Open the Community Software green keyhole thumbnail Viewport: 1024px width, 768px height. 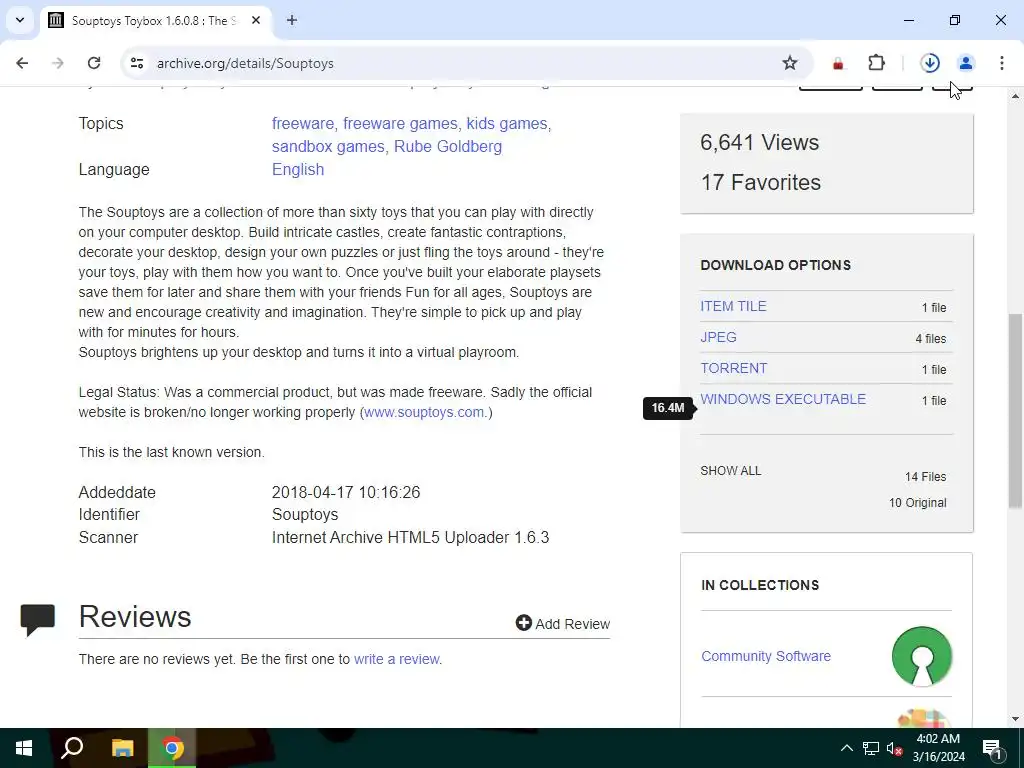point(921,656)
